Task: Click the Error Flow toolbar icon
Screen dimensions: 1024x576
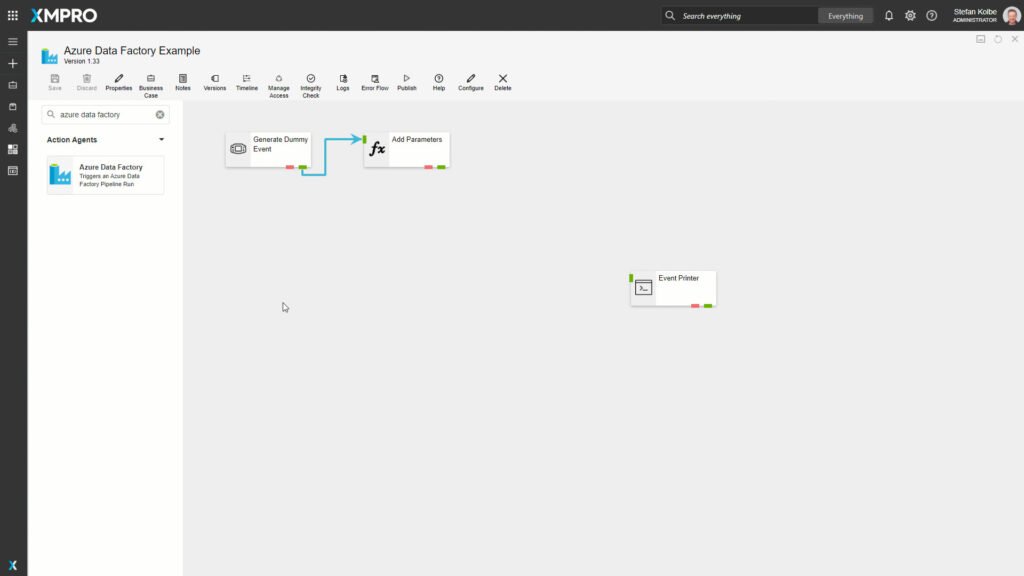Action: pyautogui.click(x=375, y=79)
